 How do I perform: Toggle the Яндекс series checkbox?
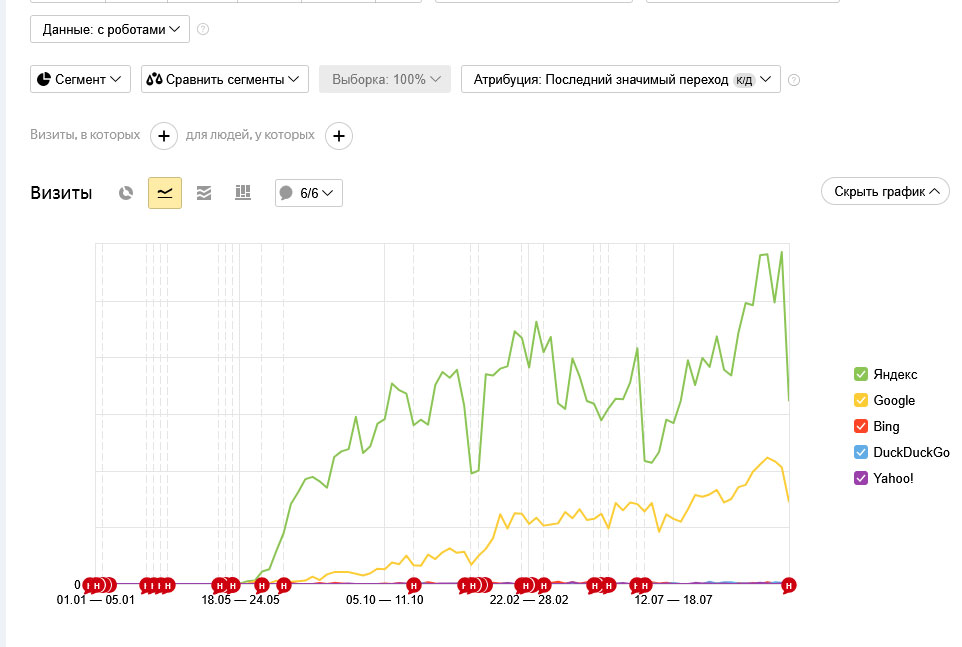point(861,374)
